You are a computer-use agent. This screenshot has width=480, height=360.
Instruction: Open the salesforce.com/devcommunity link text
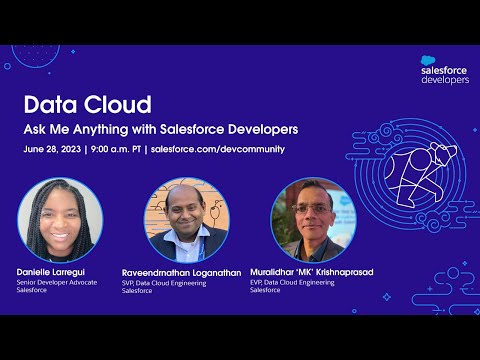point(218,149)
